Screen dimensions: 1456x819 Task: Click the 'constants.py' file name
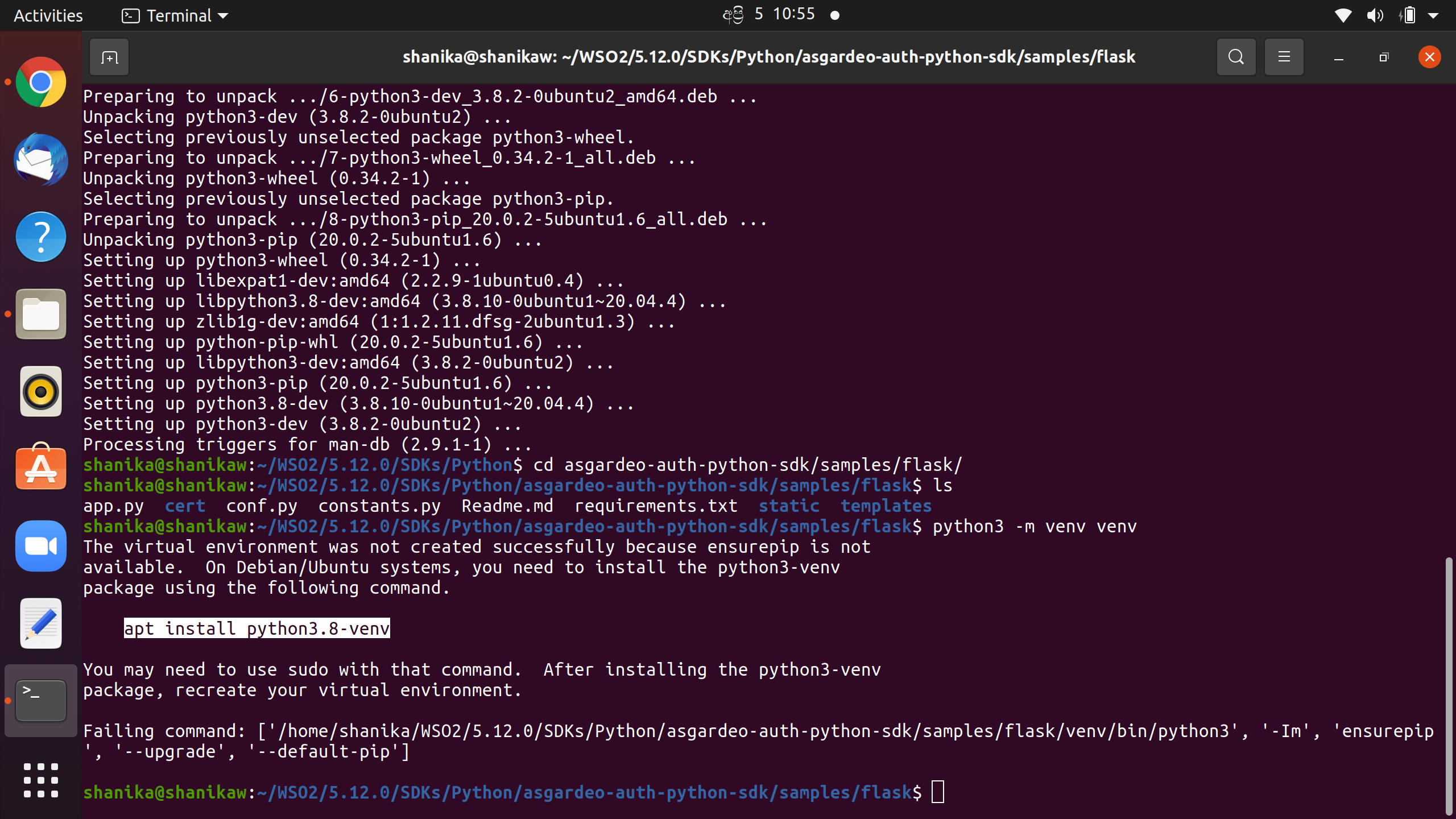coord(379,506)
